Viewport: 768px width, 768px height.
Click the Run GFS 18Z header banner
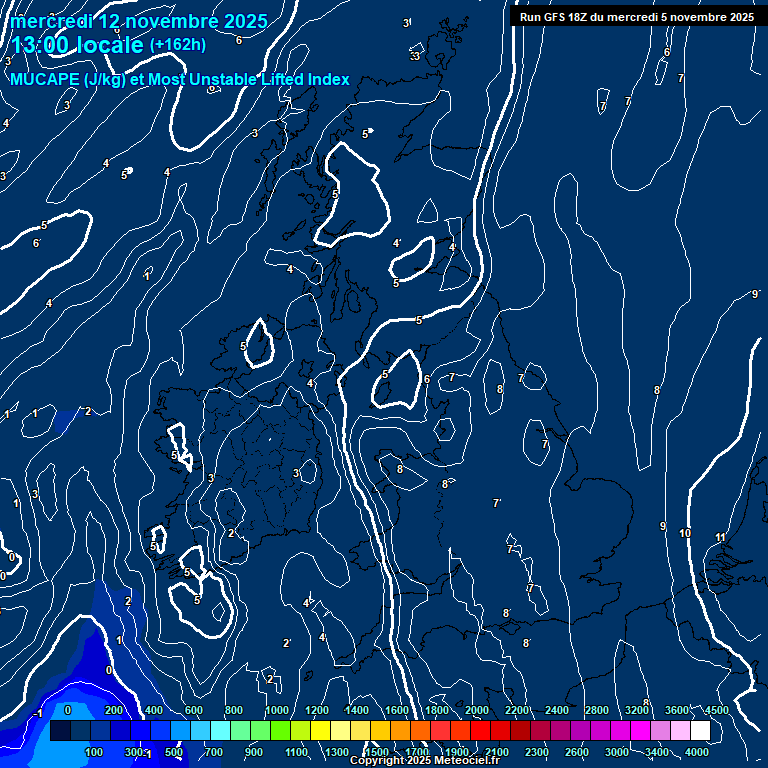pyautogui.click(x=637, y=17)
